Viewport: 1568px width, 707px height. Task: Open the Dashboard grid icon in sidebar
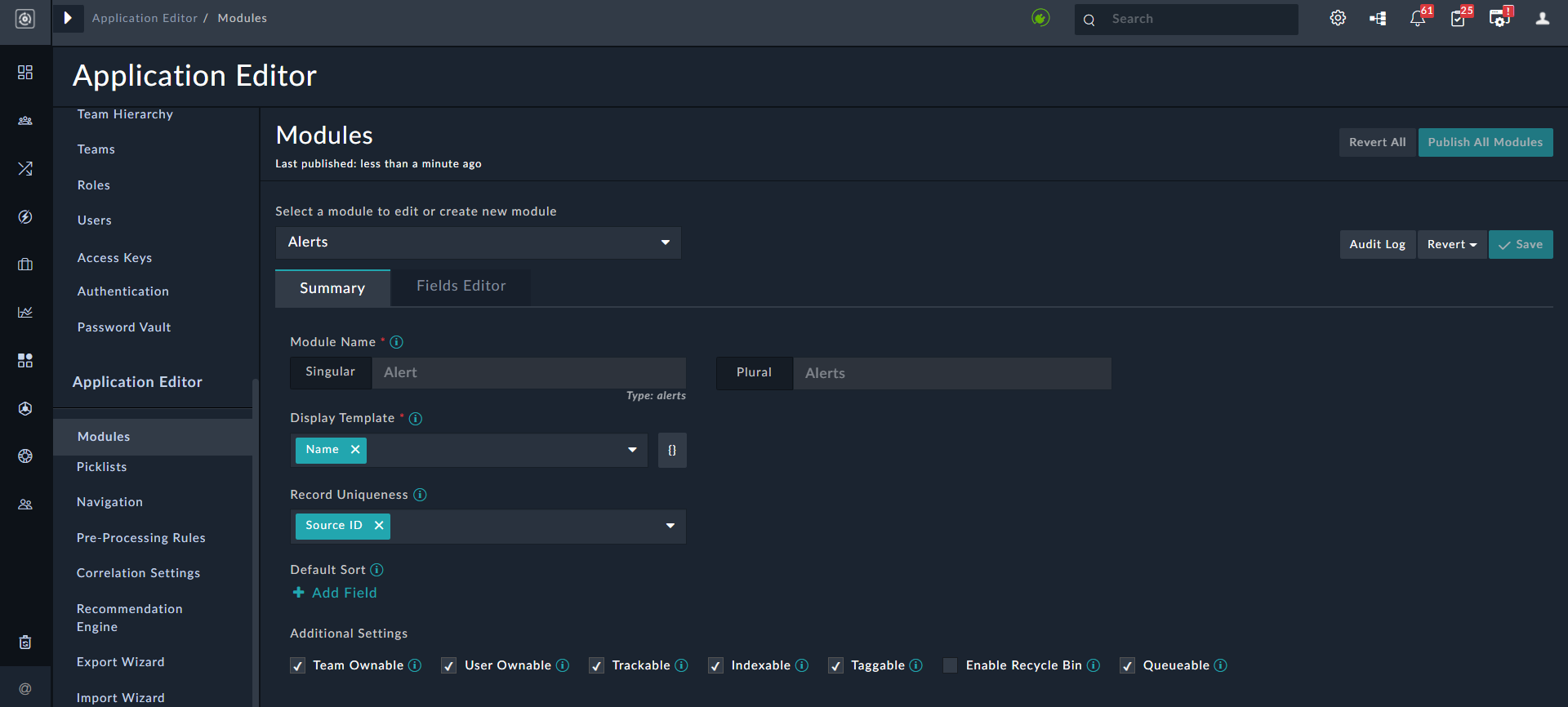tap(25, 73)
